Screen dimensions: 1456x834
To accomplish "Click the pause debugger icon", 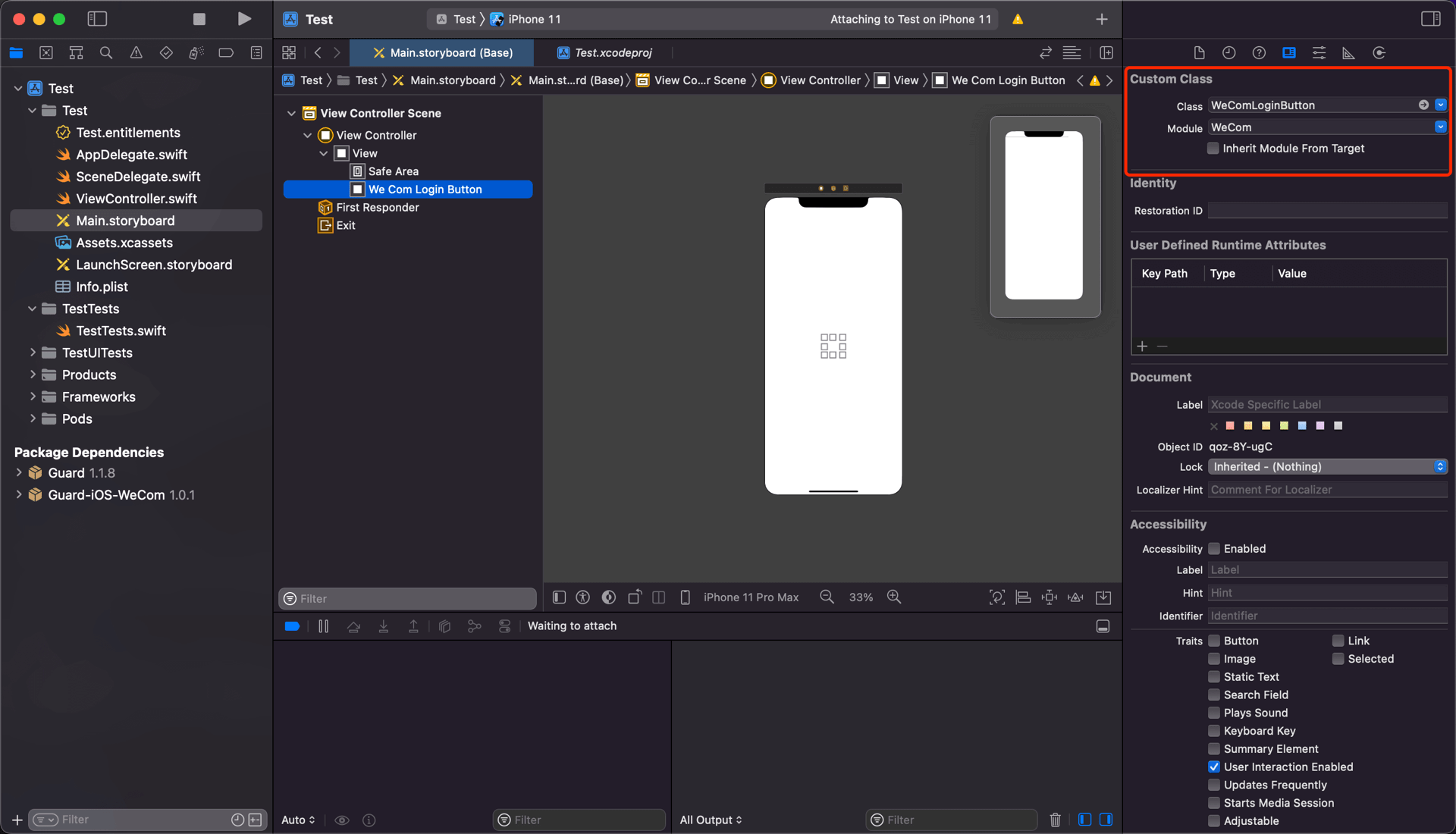I will (x=323, y=626).
